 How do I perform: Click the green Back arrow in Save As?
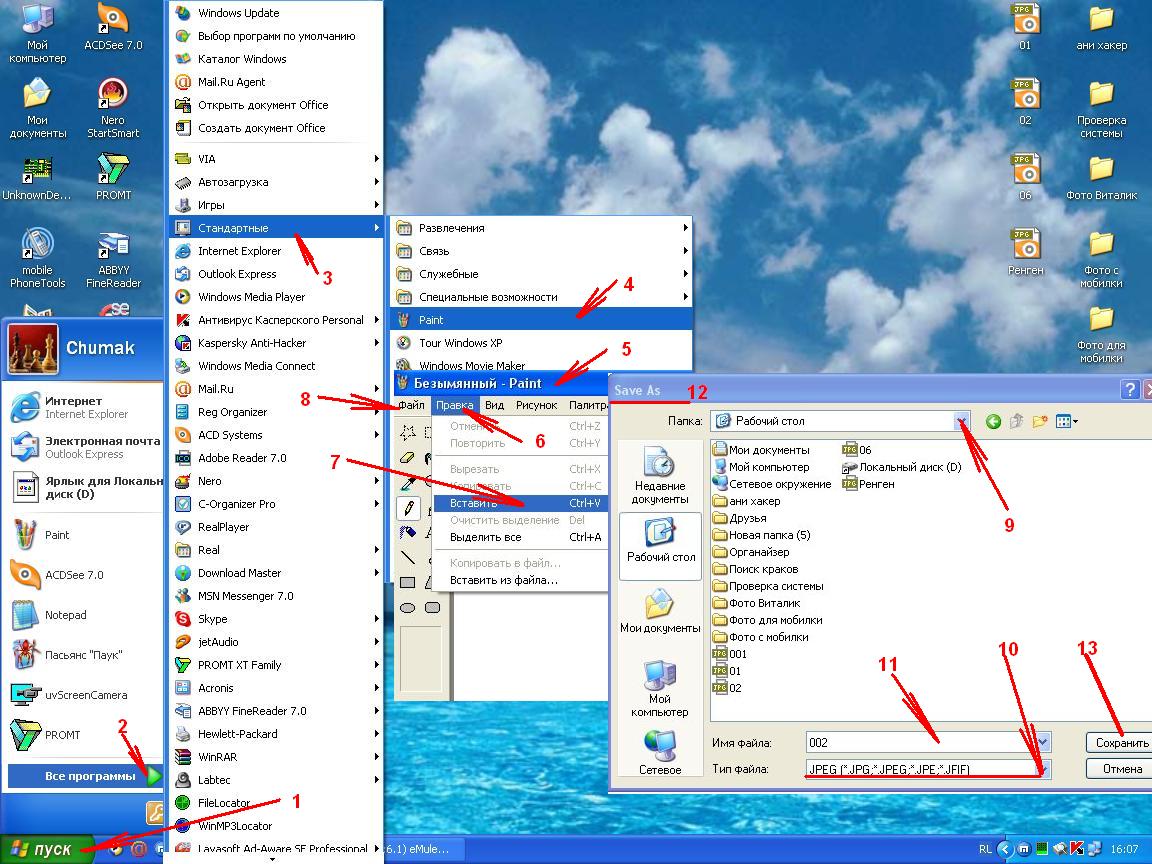pos(993,422)
